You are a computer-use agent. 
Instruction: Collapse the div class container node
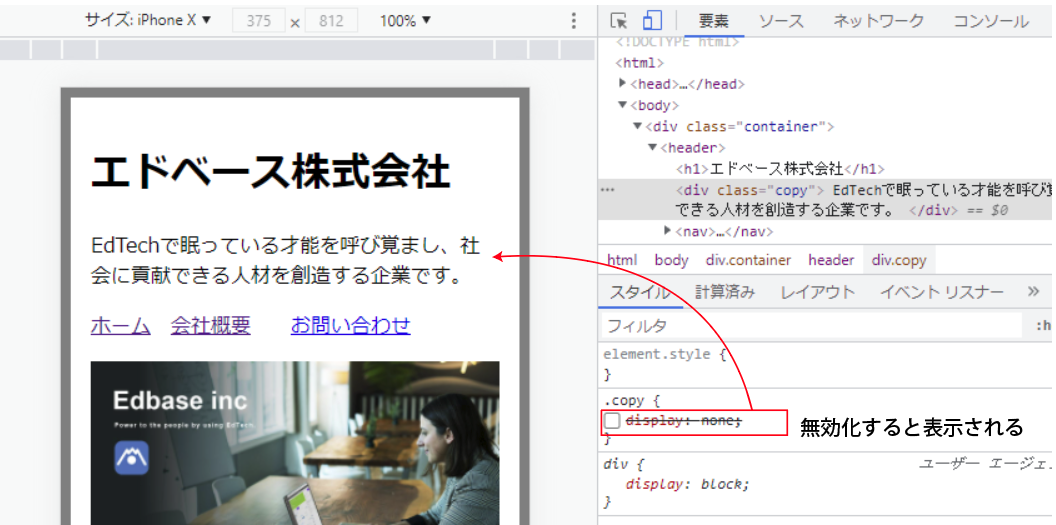click(637, 126)
